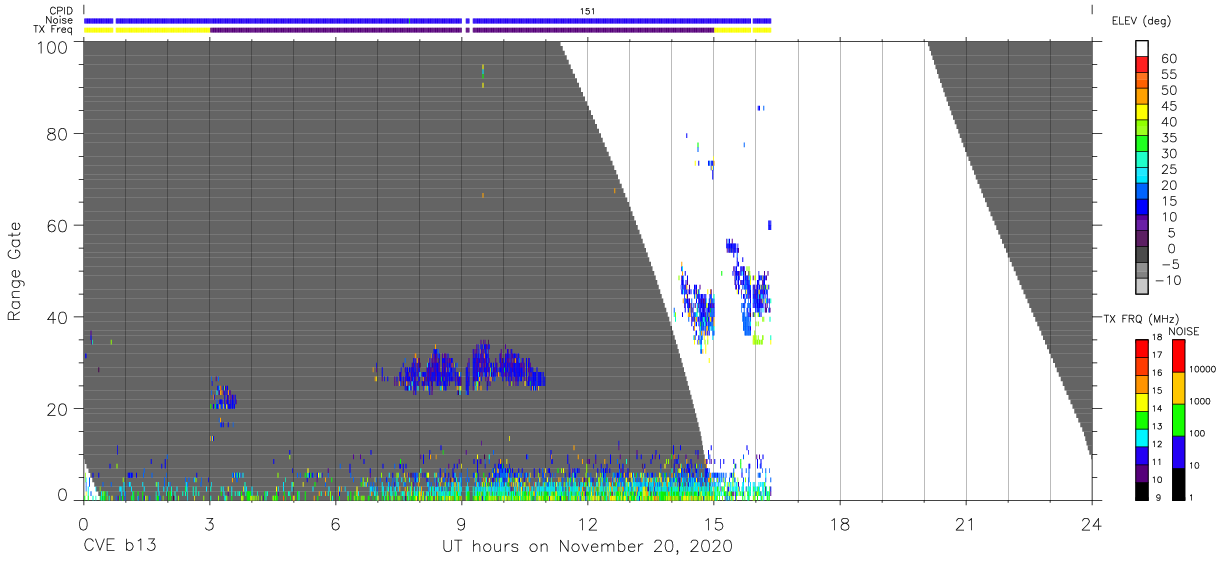
Task: Click the "Noise" row label at top left
Action: coord(59,20)
